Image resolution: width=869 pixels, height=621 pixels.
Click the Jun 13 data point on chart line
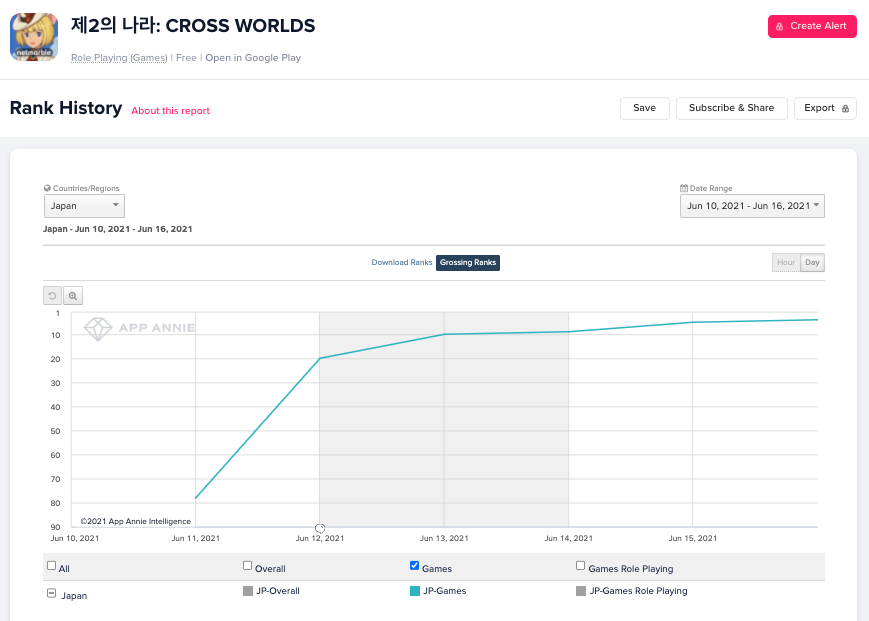(x=444, y=334)
